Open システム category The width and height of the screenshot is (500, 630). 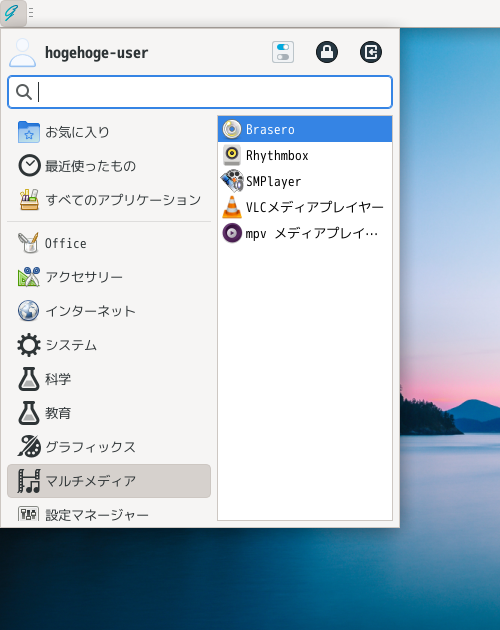click(x=109, y=345)
